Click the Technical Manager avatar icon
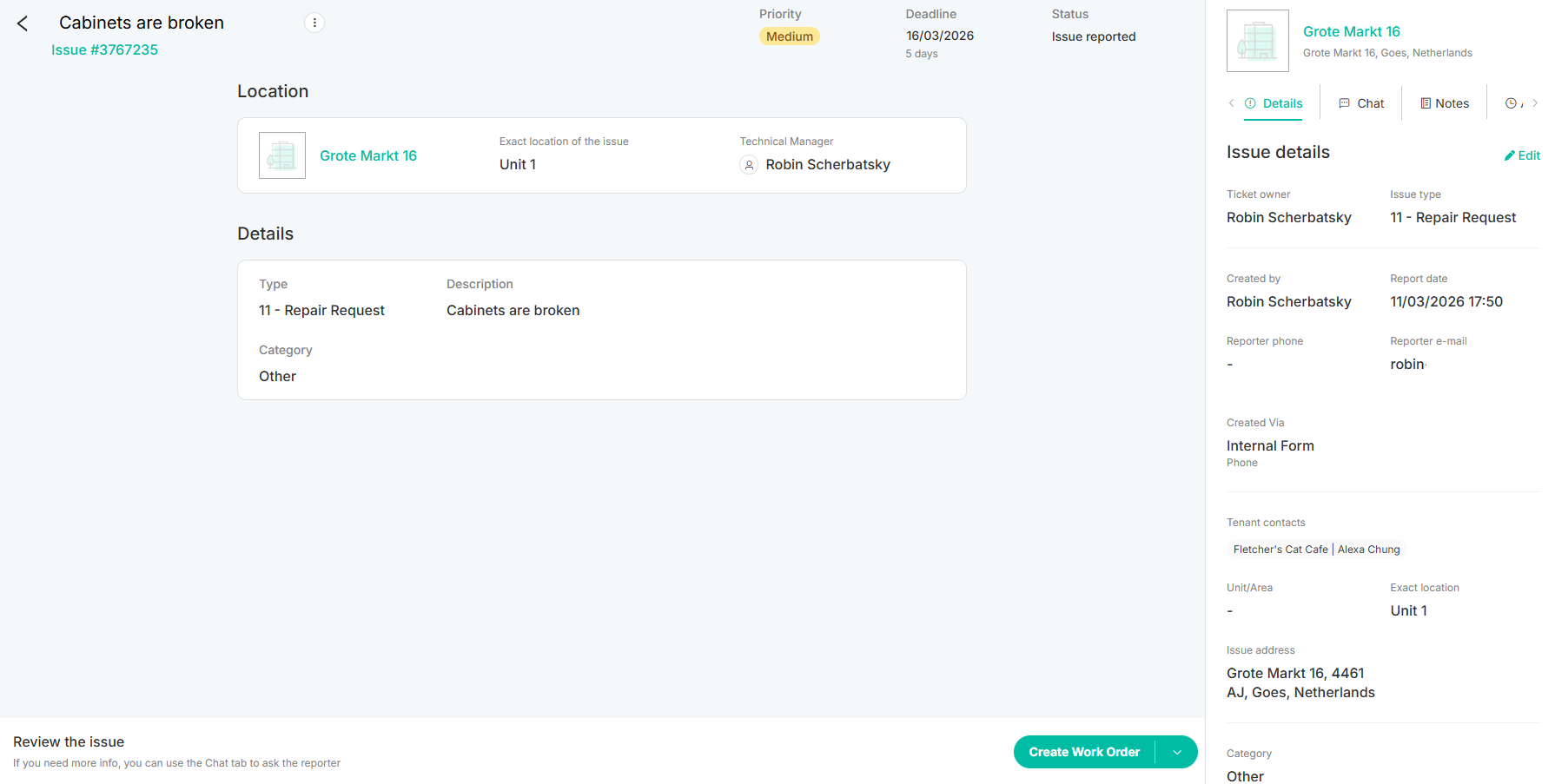This screenshot has width=1555, height=784. click(x=749, y=165)
